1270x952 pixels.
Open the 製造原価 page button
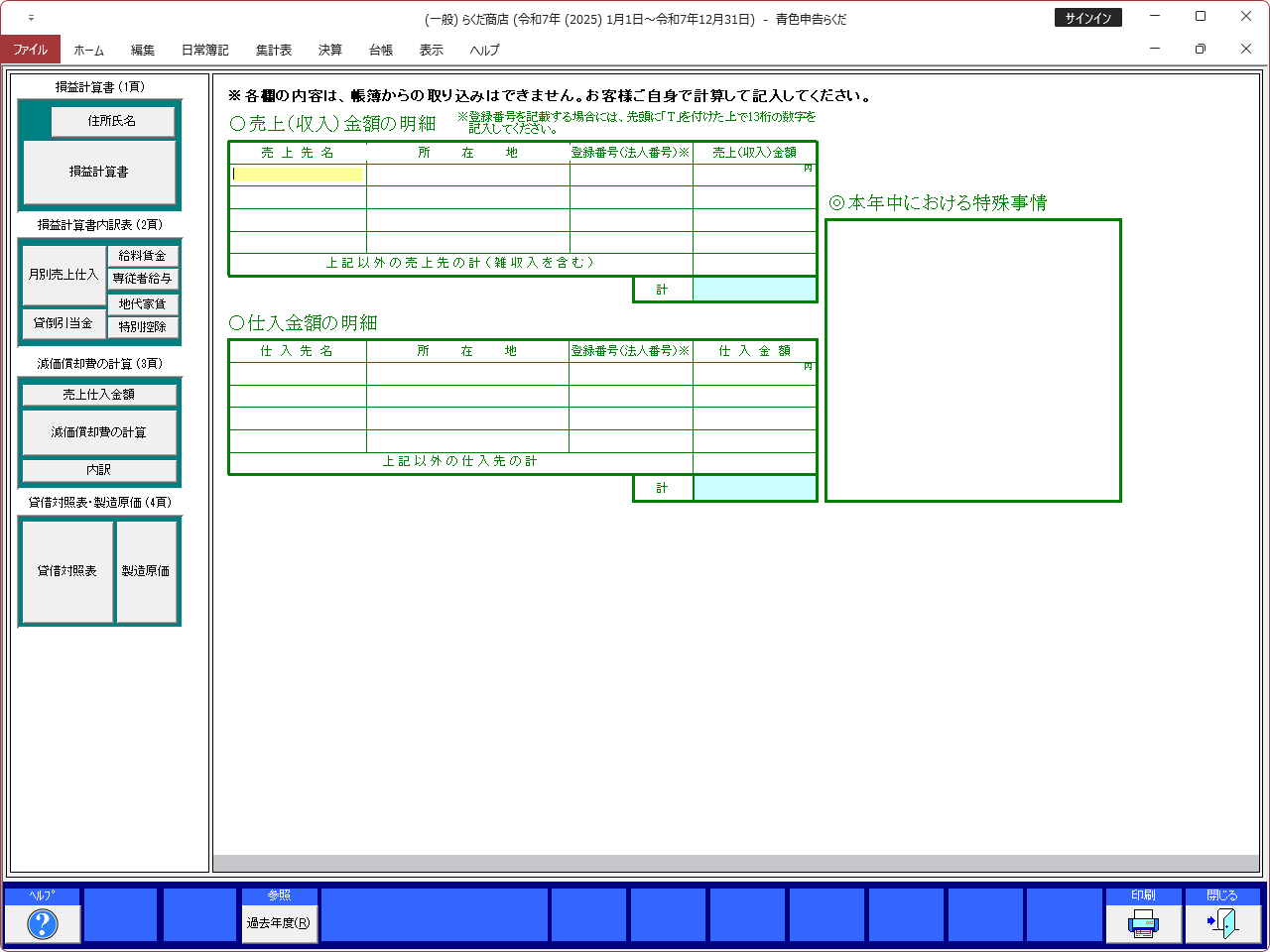146,571
